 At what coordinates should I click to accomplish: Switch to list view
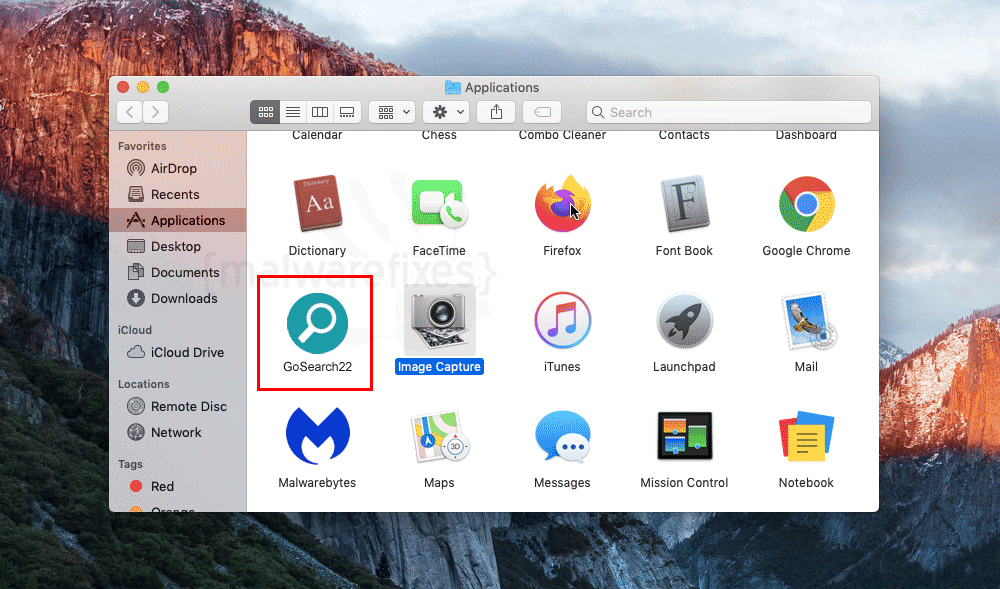[x=293, y=112]
